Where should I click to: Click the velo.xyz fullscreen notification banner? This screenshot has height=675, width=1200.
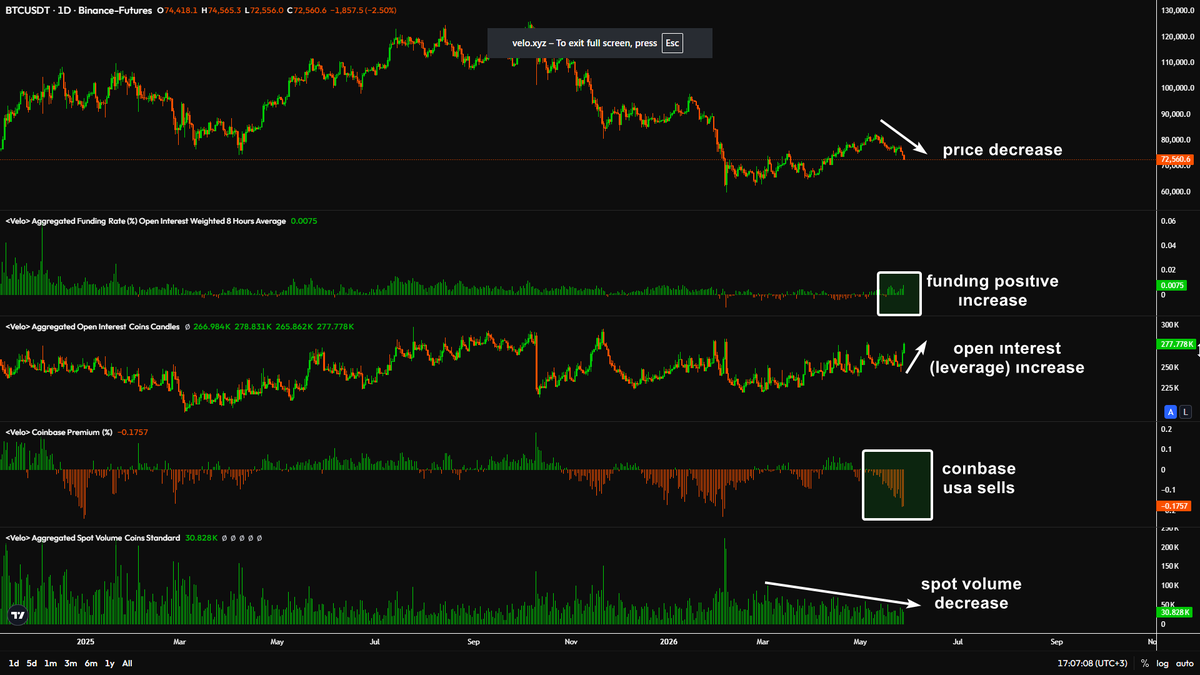(600, 43)
